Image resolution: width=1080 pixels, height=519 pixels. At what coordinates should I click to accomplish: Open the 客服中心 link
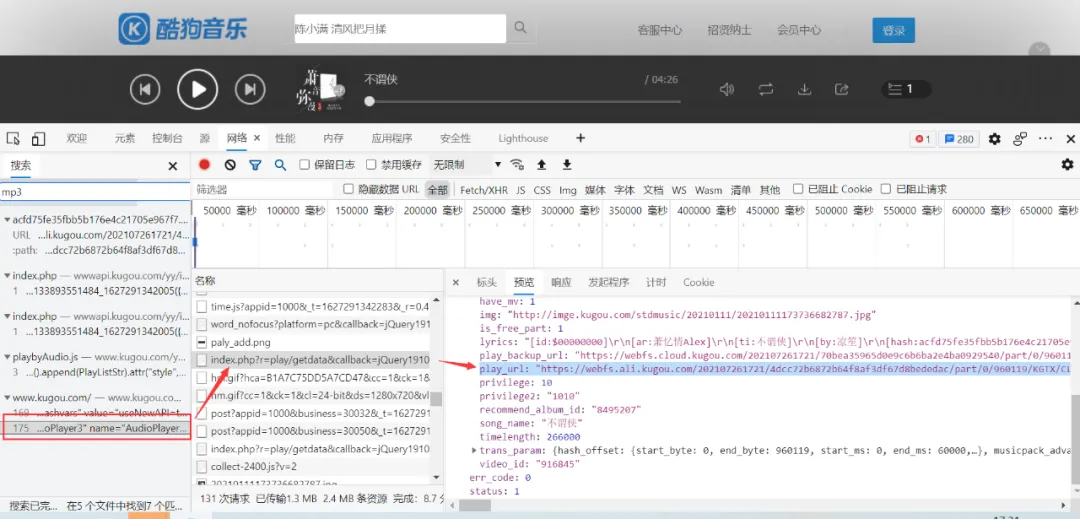coord(659,30)
